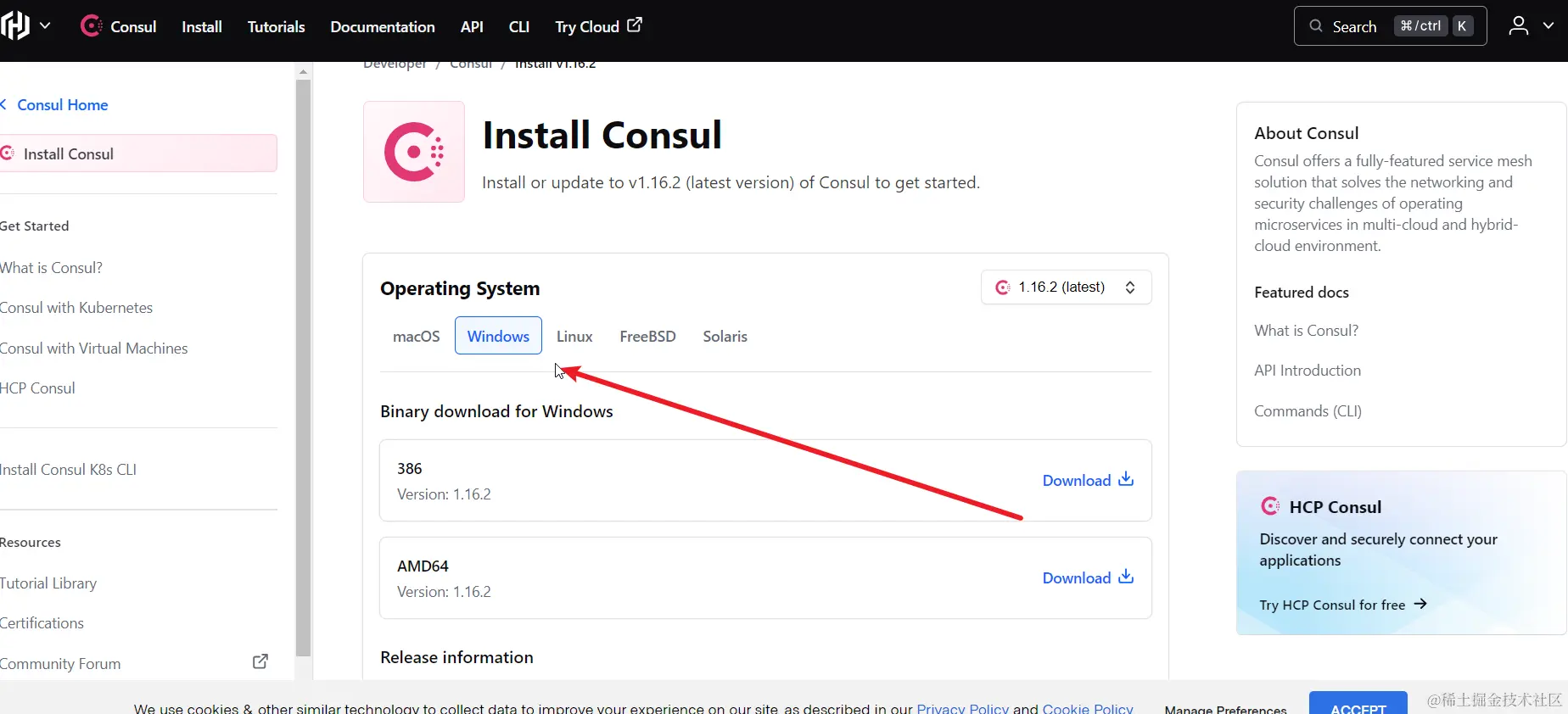Open HCP Consul sidebar link
The height and width of the screenshot is (714, 1568).
click(x=37, y=388)
